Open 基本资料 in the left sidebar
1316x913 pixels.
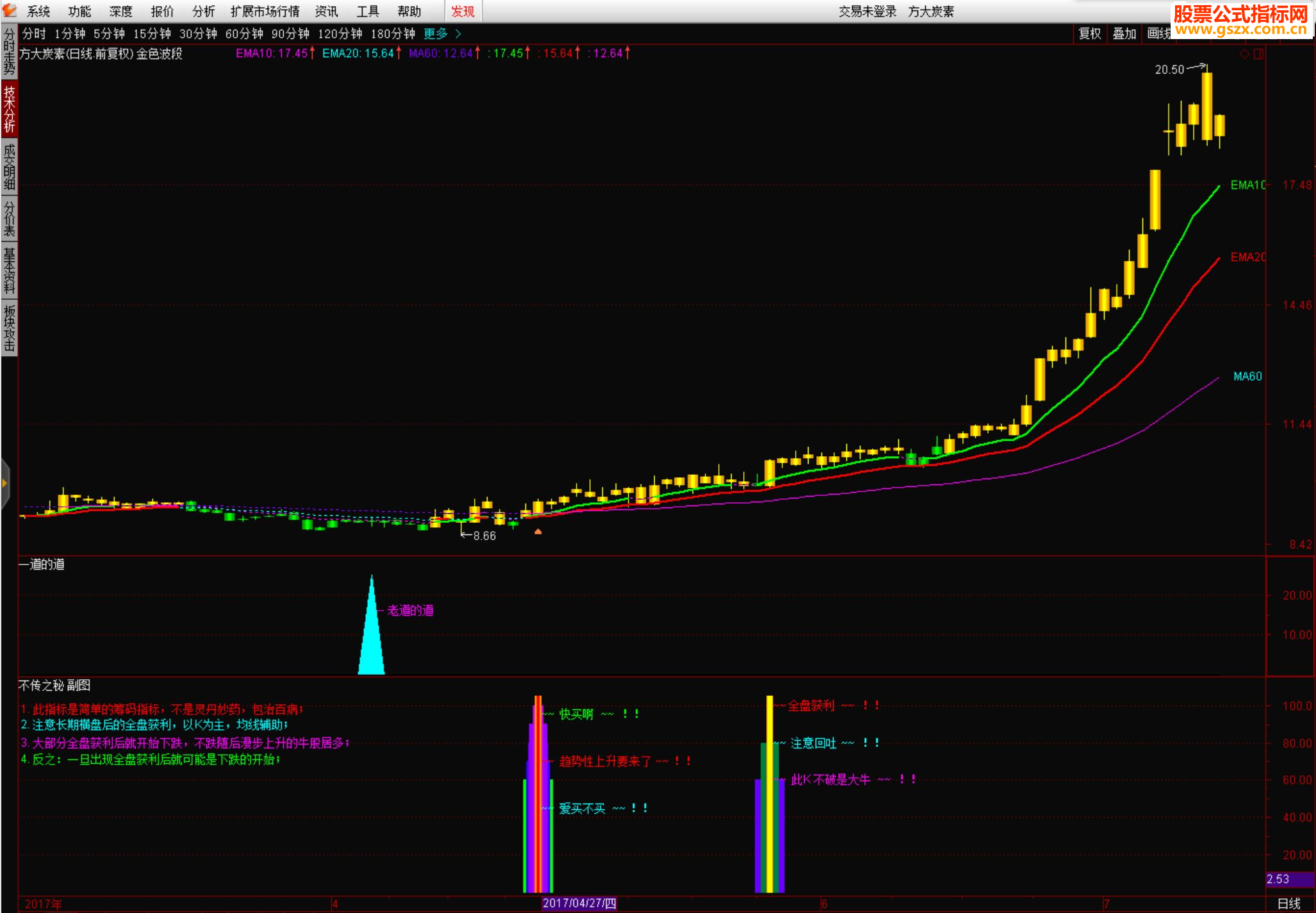point(9,270)
